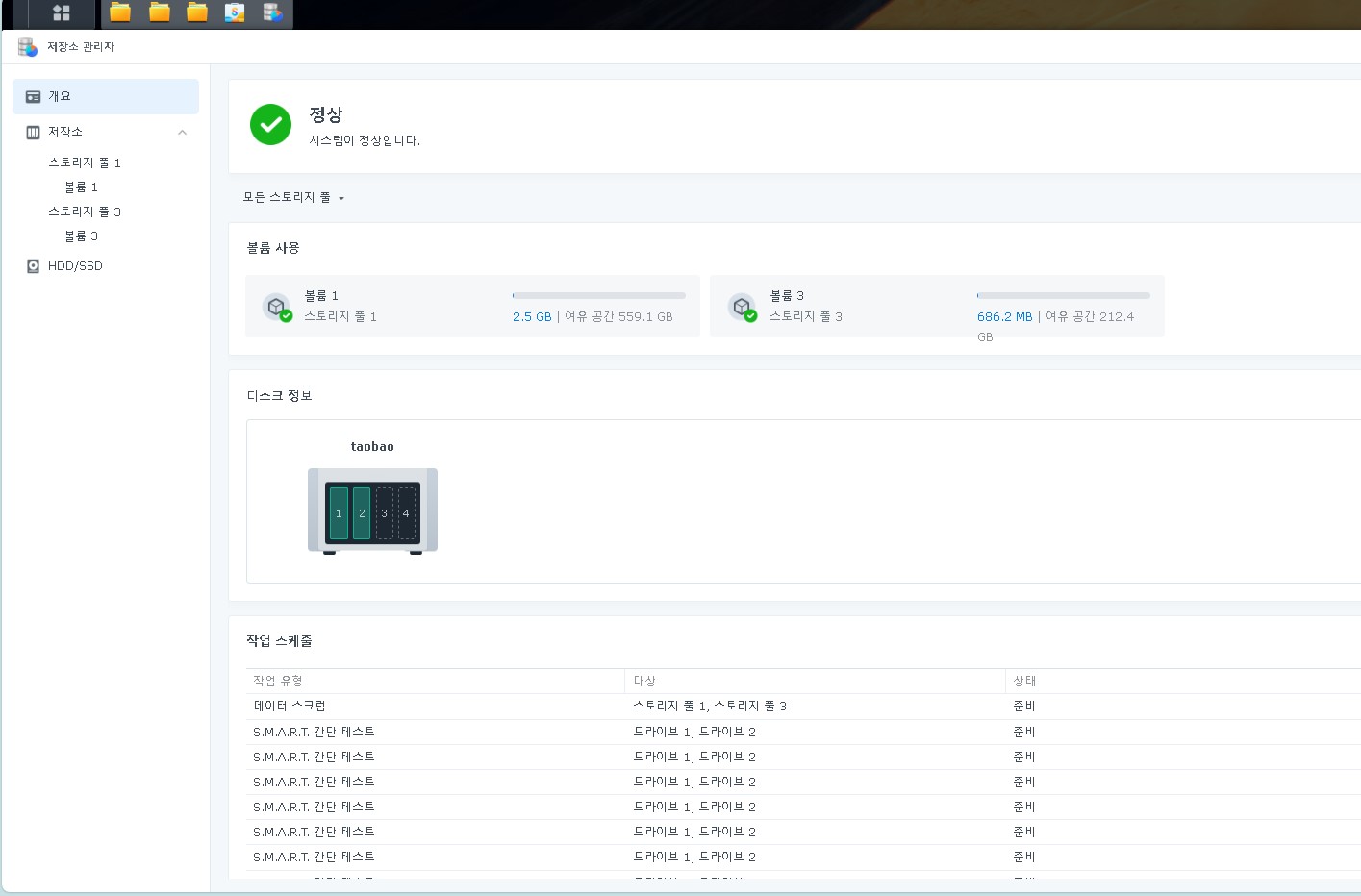Open the rightmost folder icon in the taskbar
The image size is (1361, 896).
pos(197,12)
